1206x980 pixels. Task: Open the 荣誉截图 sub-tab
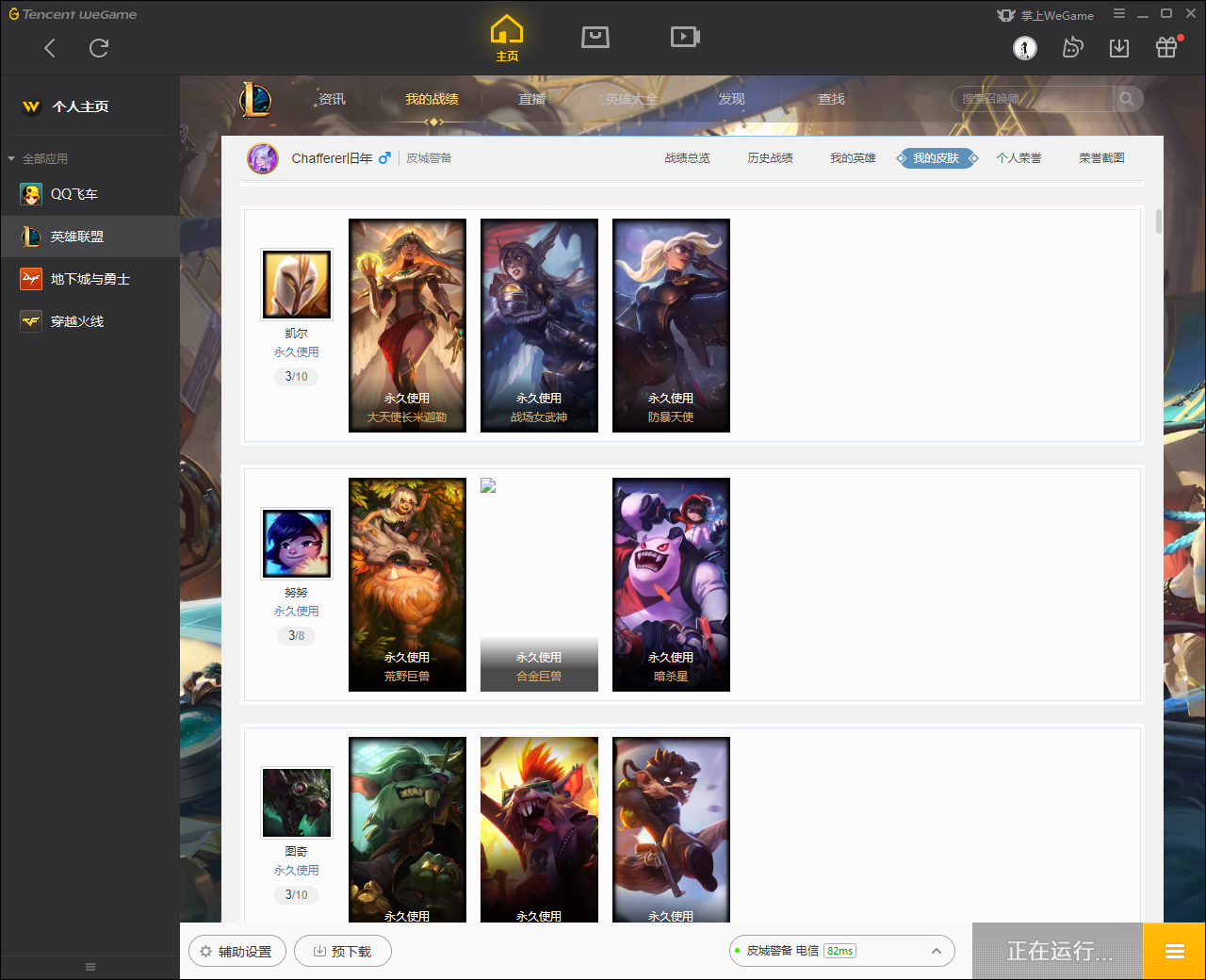pyautogui.click(x=1101, y=158)
